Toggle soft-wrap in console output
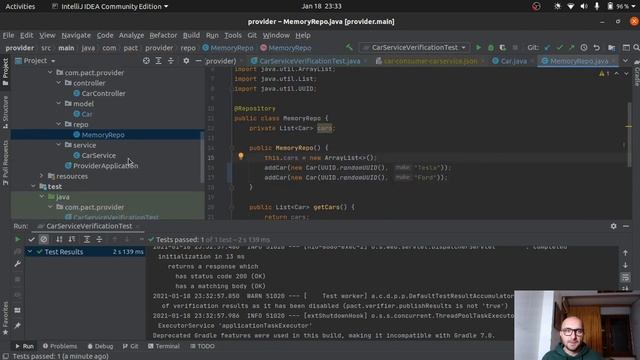This screenshot has width=640, height=360. click(625, 278)
